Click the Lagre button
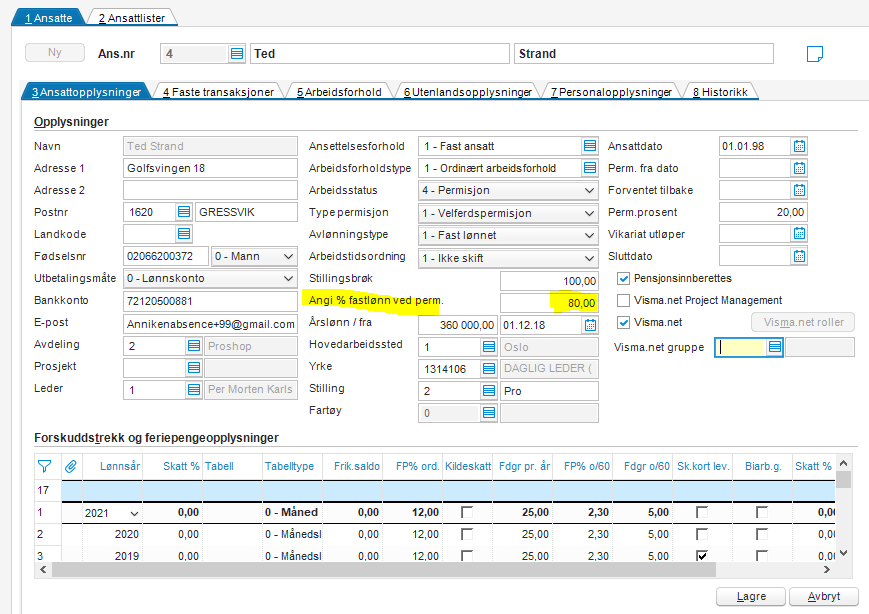This screenshot has height=614, width=869. coord(751,596)
